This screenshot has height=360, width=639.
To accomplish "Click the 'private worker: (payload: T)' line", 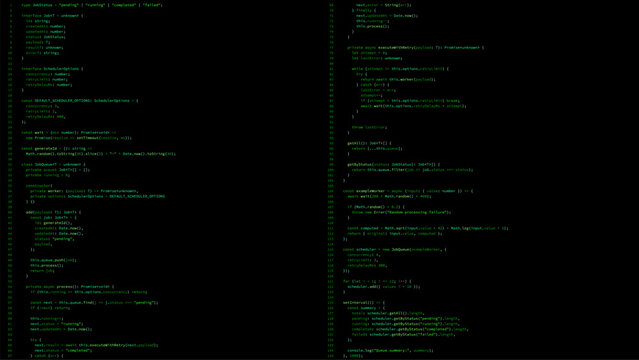I will pyautogui.click(x=84, y=191).
